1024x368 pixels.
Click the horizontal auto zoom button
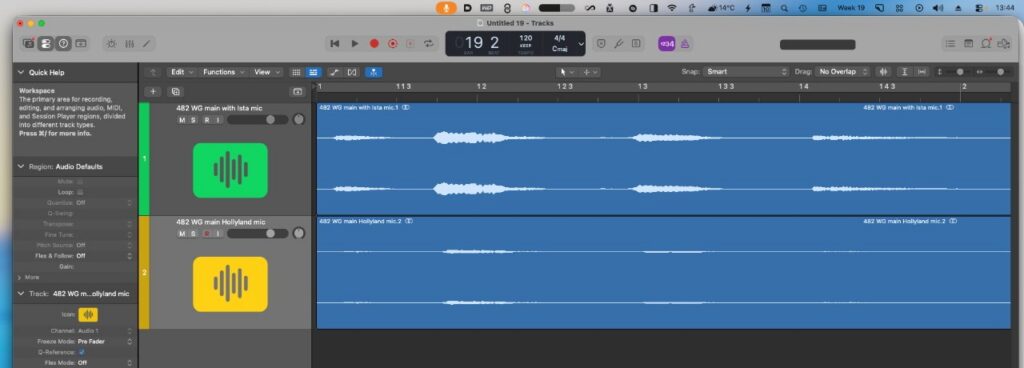[x=921, y=72]
